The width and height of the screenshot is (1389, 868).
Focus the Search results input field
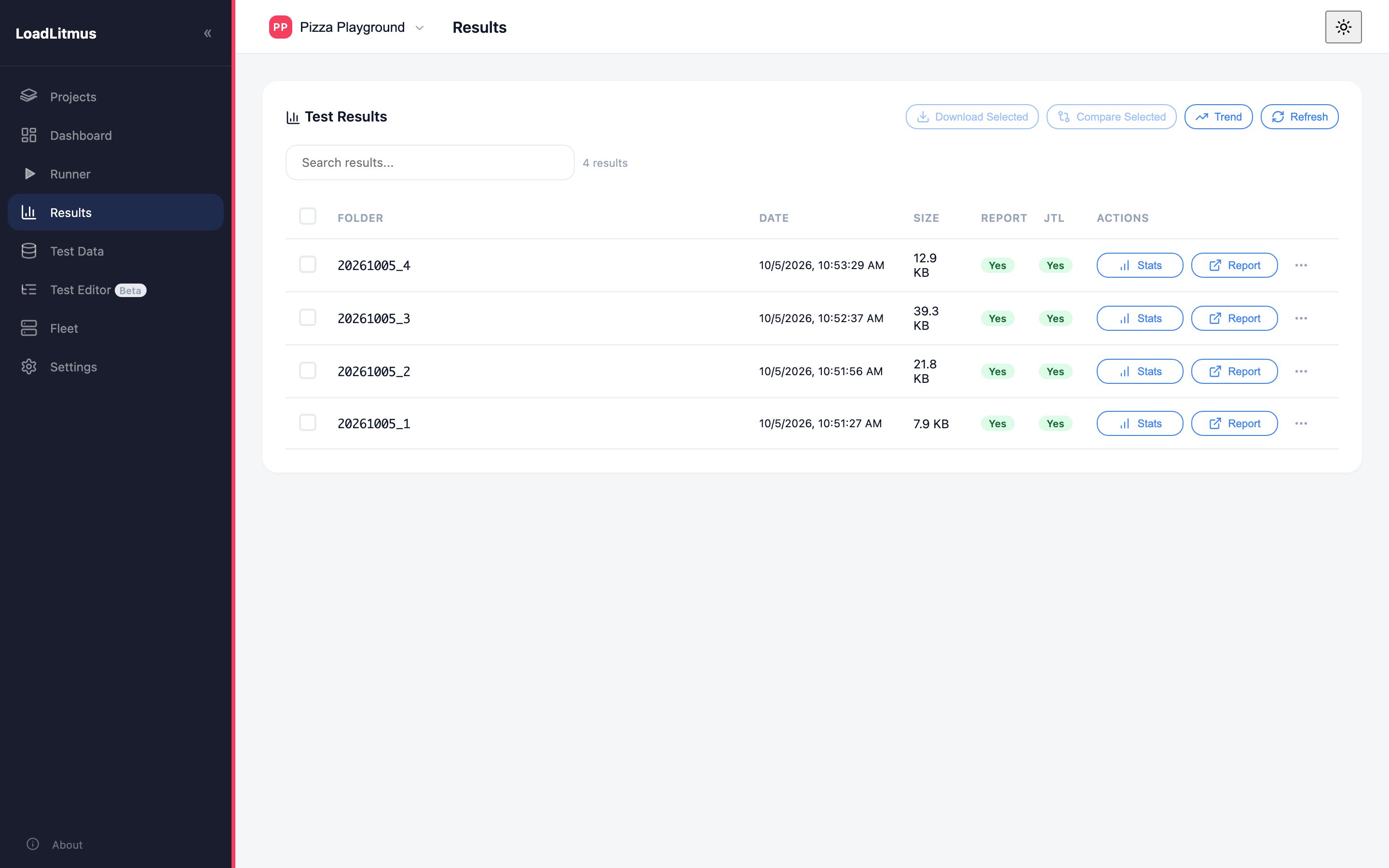430,163
